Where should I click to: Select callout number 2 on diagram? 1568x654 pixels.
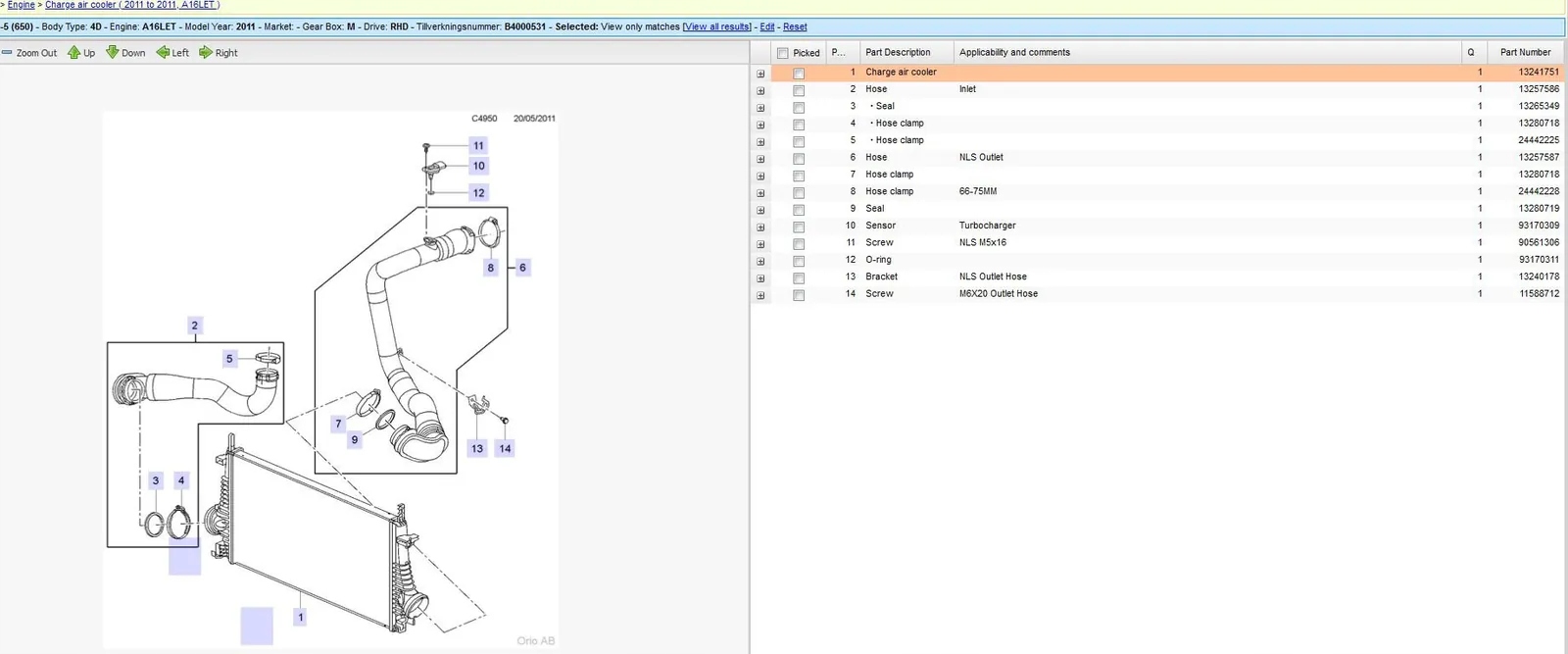(194, 326)
